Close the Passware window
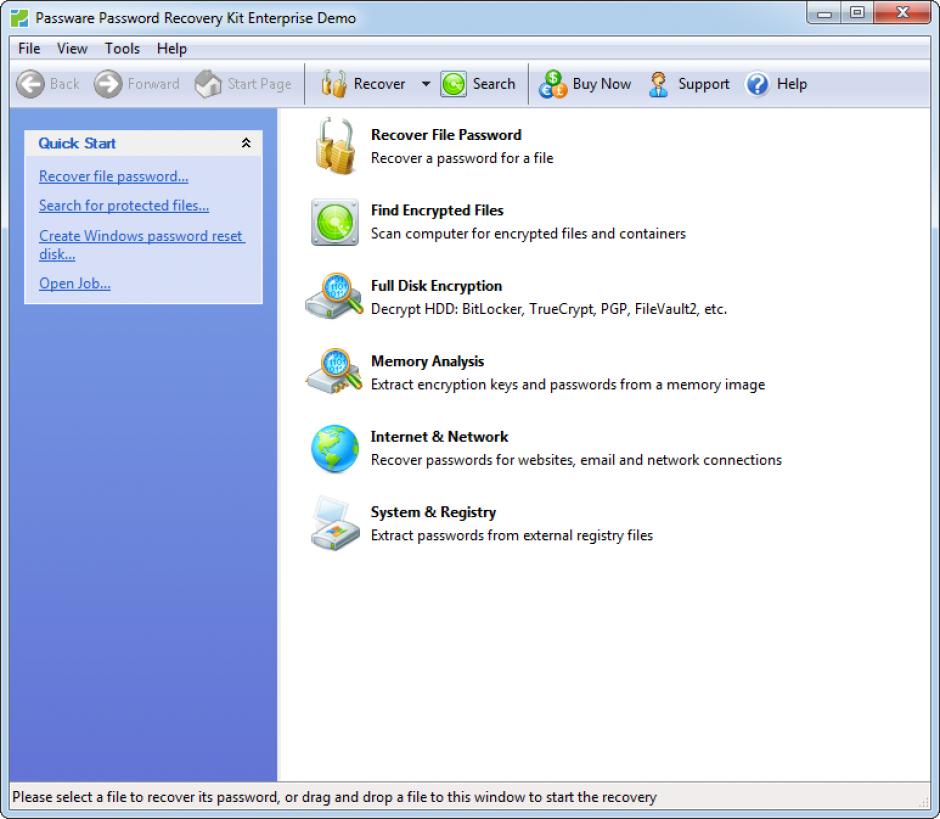 [902, 13]
